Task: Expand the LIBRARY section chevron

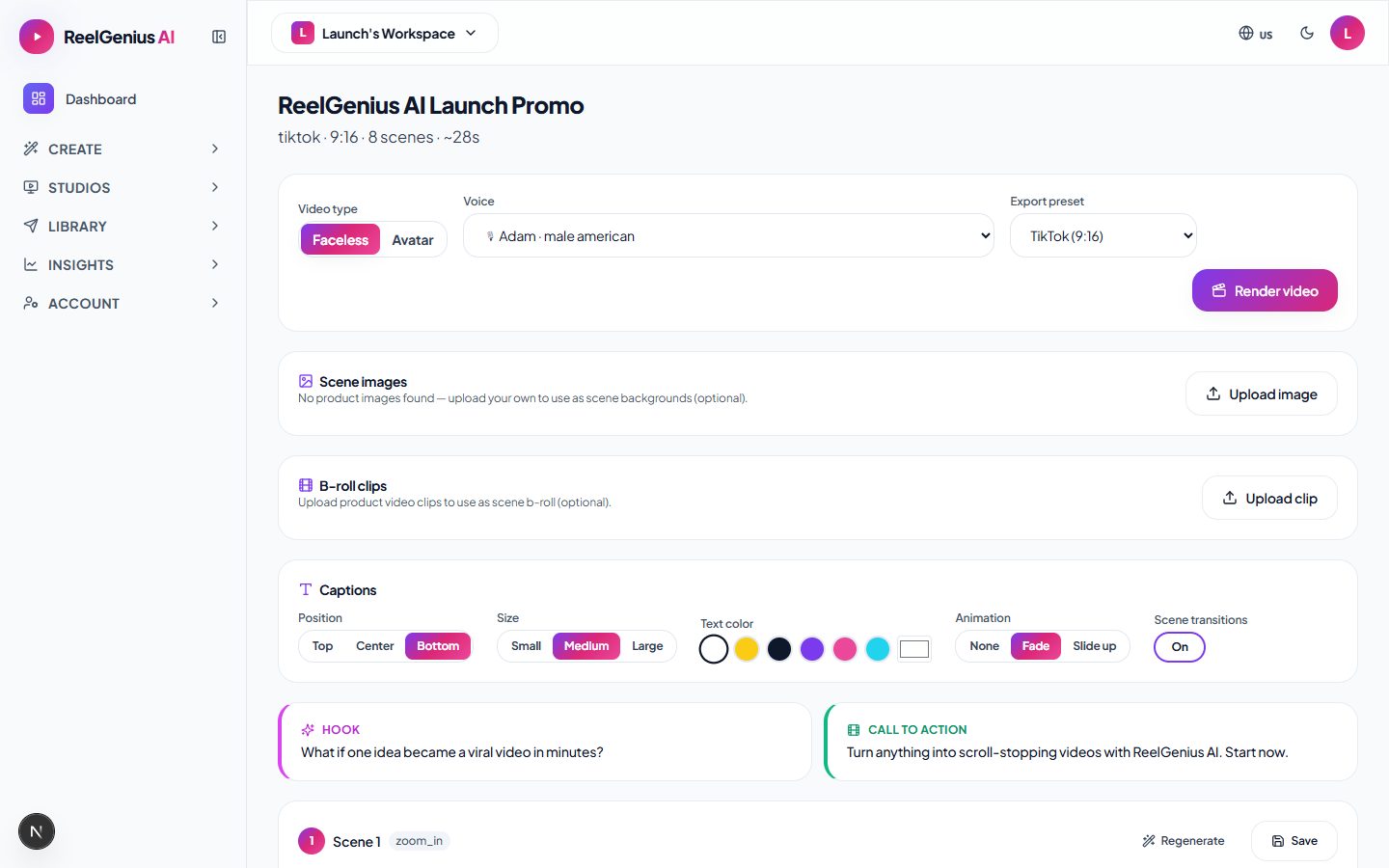Action: coord(215,226)
